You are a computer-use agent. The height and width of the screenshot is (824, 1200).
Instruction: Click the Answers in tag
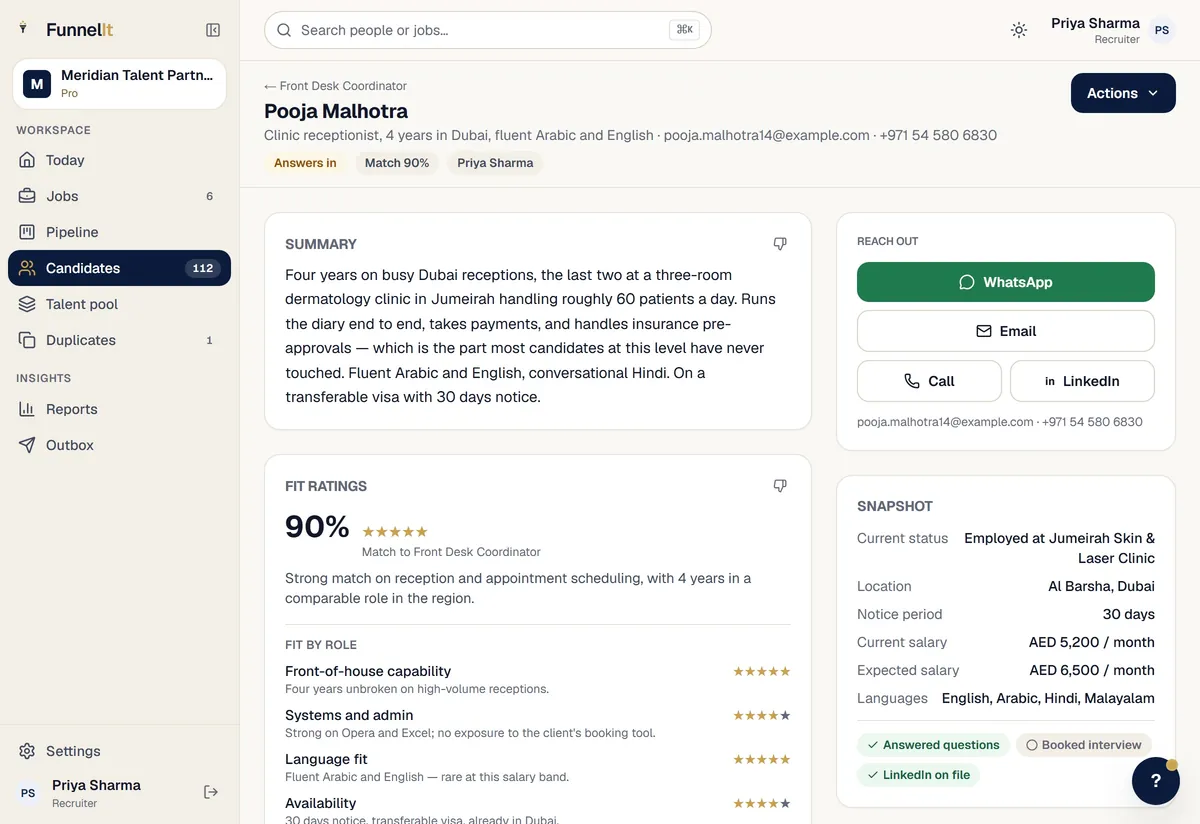pyautogui.click(x=305, y=163)
